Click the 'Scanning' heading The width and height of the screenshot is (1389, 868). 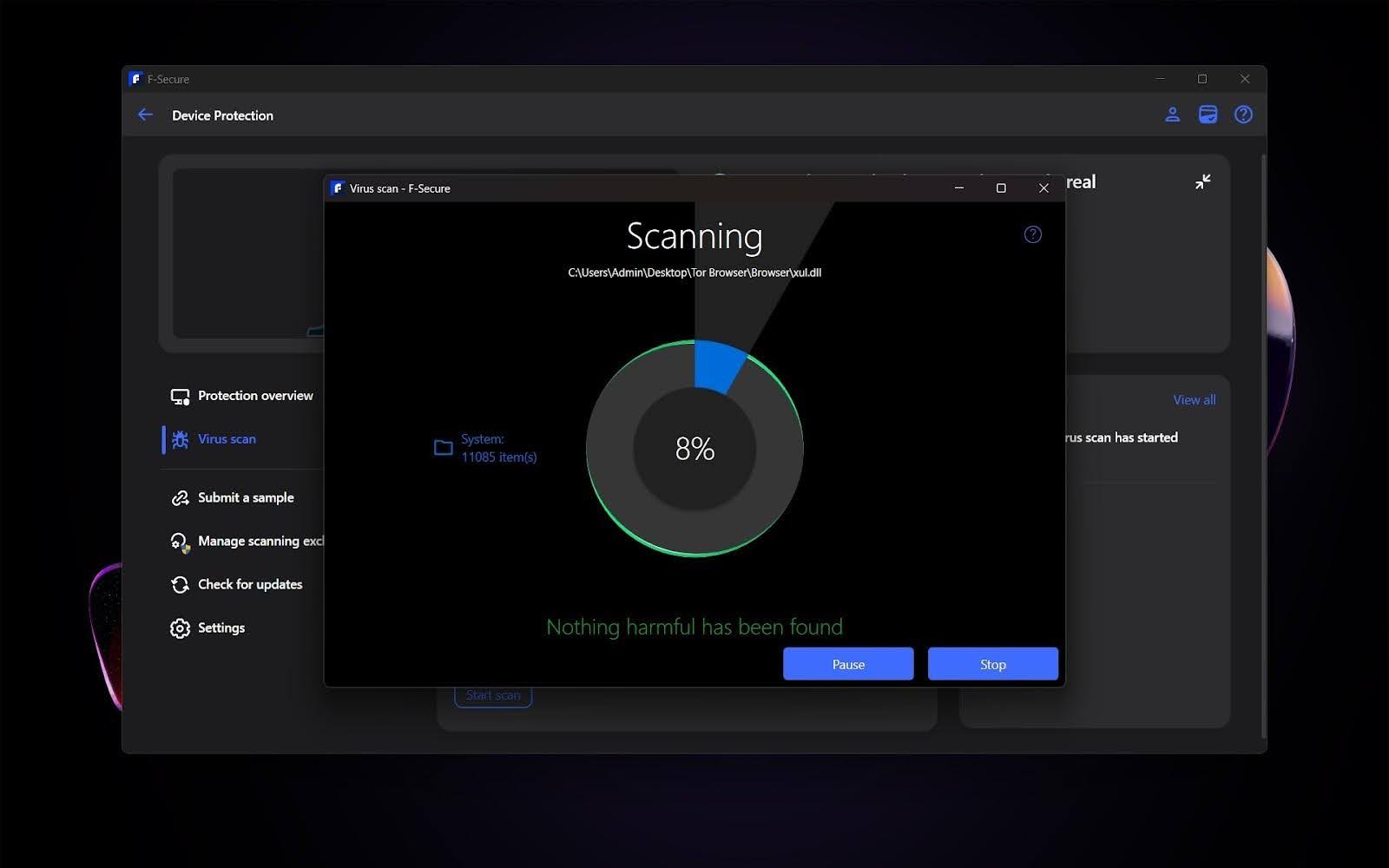tap(694, 236)
